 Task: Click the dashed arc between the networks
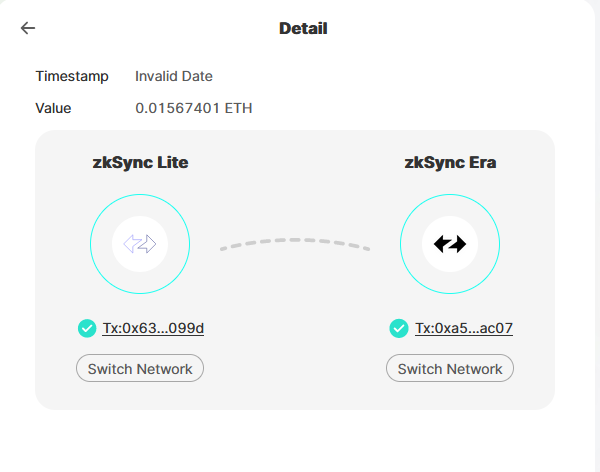pos(295,243)
